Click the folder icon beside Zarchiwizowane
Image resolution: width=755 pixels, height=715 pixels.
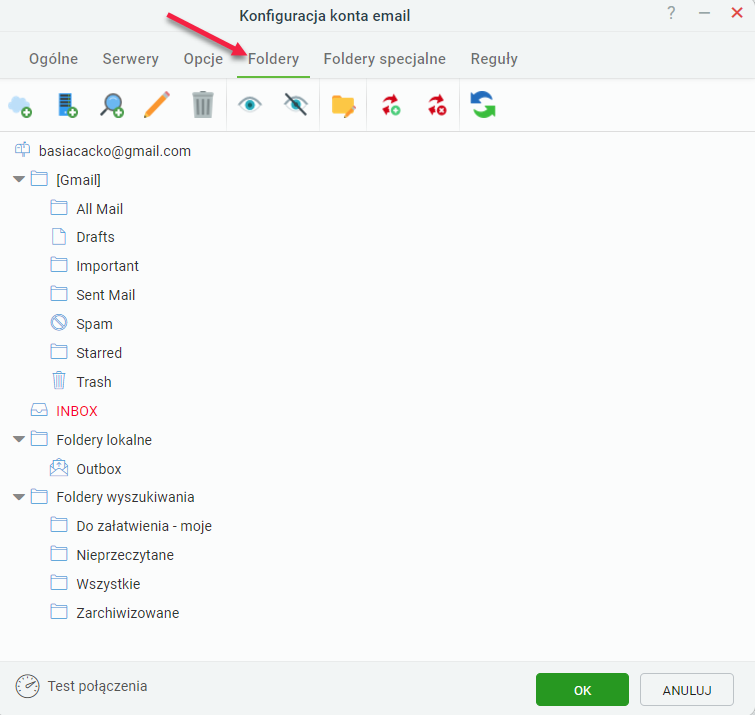pyautogui.click(x=59, y=612)
